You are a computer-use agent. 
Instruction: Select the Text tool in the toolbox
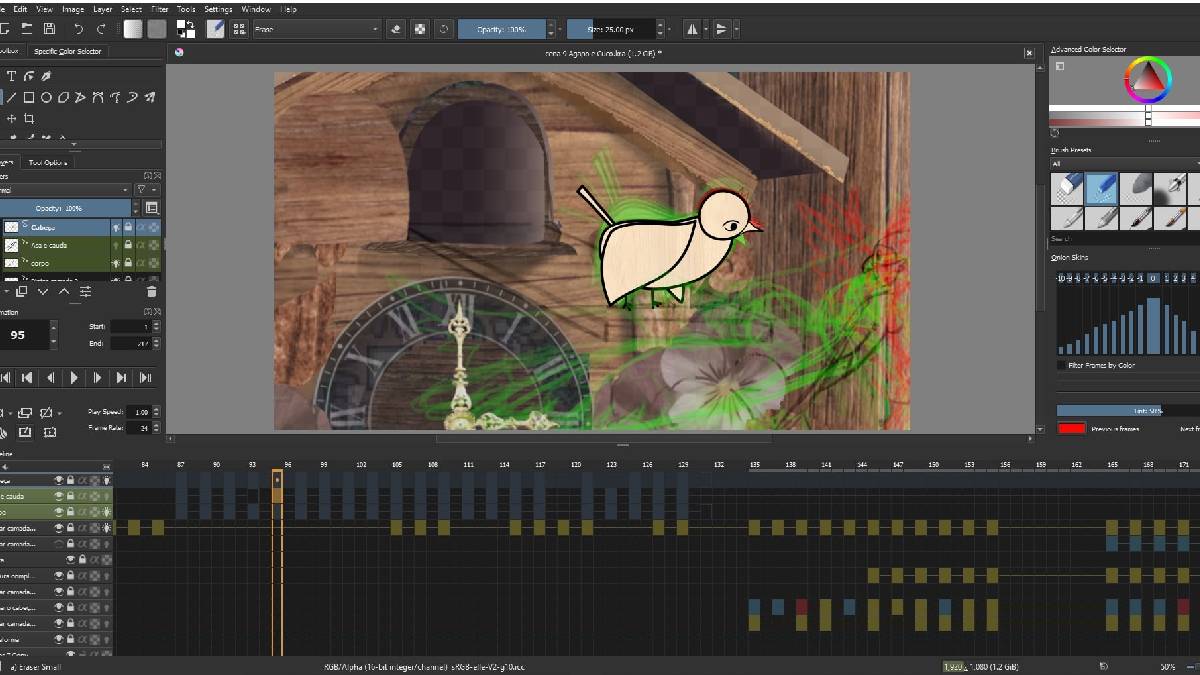tap(11, 76)
